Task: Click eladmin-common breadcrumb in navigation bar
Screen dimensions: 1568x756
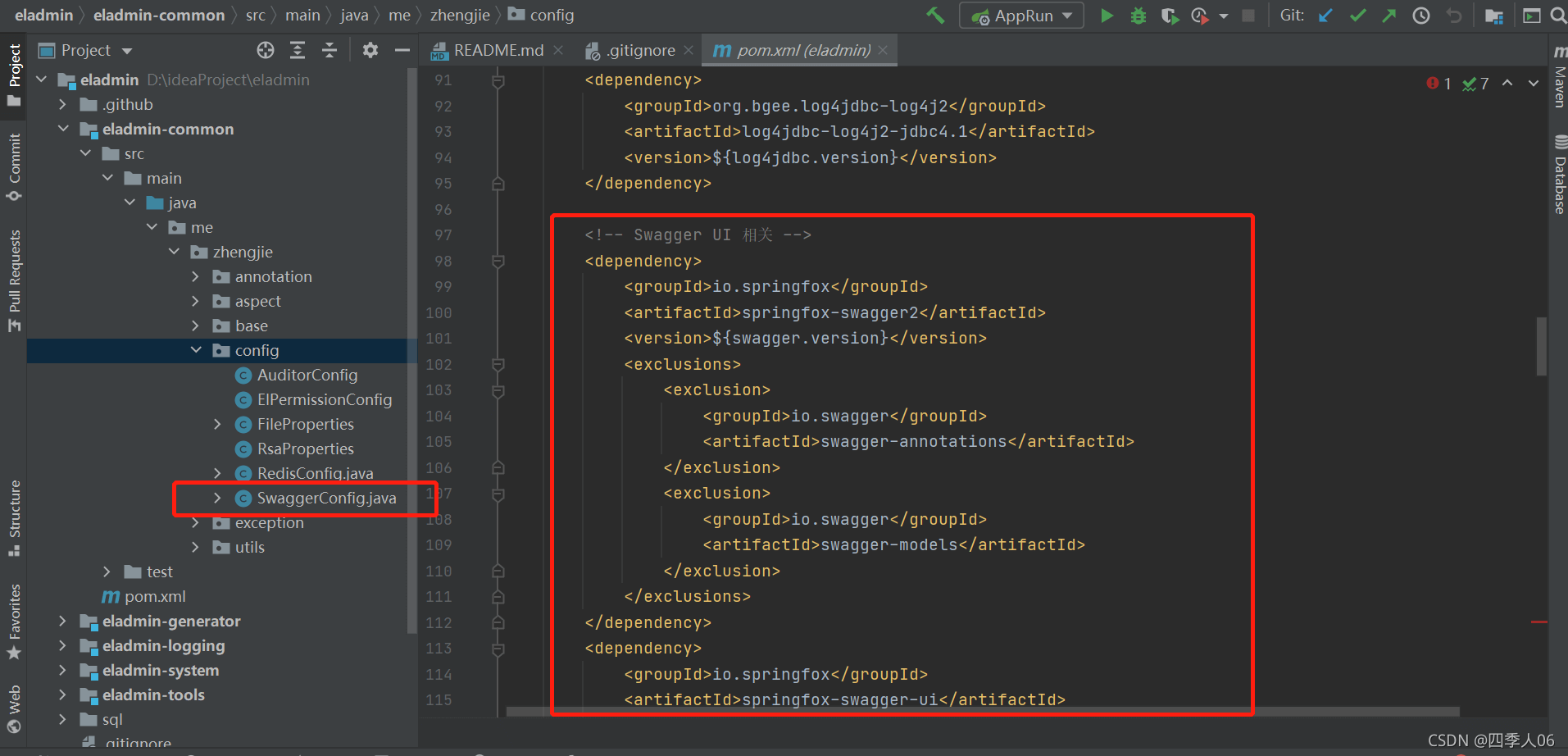Action: pyautogui.click(x=159, y=16)
